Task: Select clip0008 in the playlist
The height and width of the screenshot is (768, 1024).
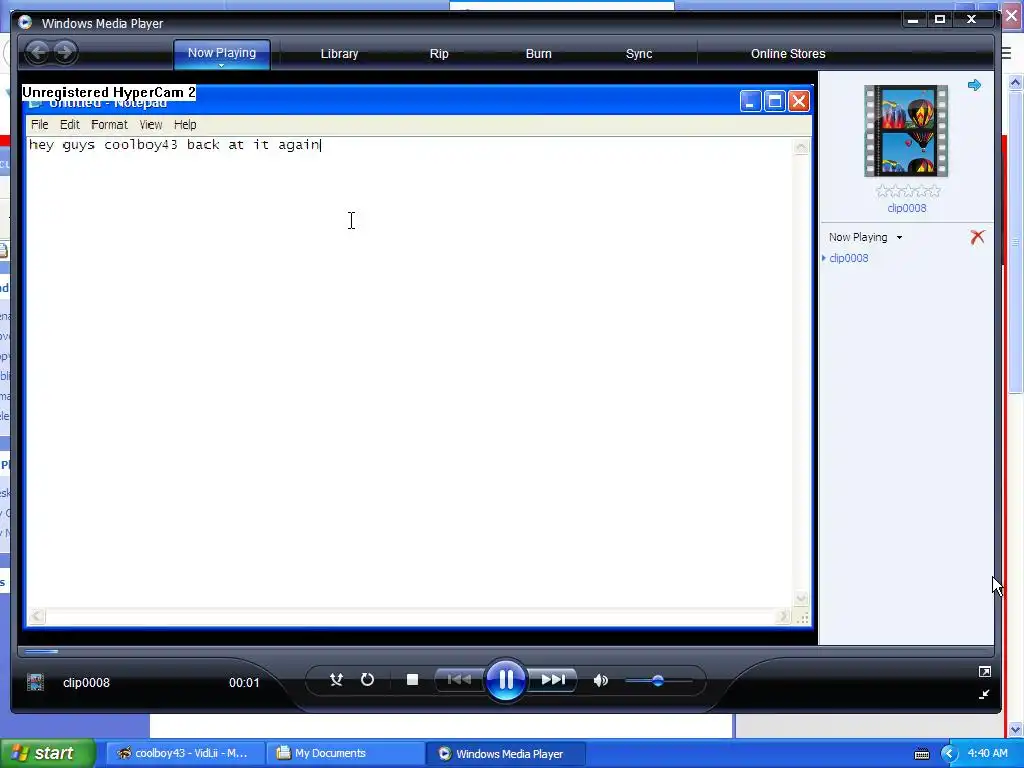Action: pos(848,258)
